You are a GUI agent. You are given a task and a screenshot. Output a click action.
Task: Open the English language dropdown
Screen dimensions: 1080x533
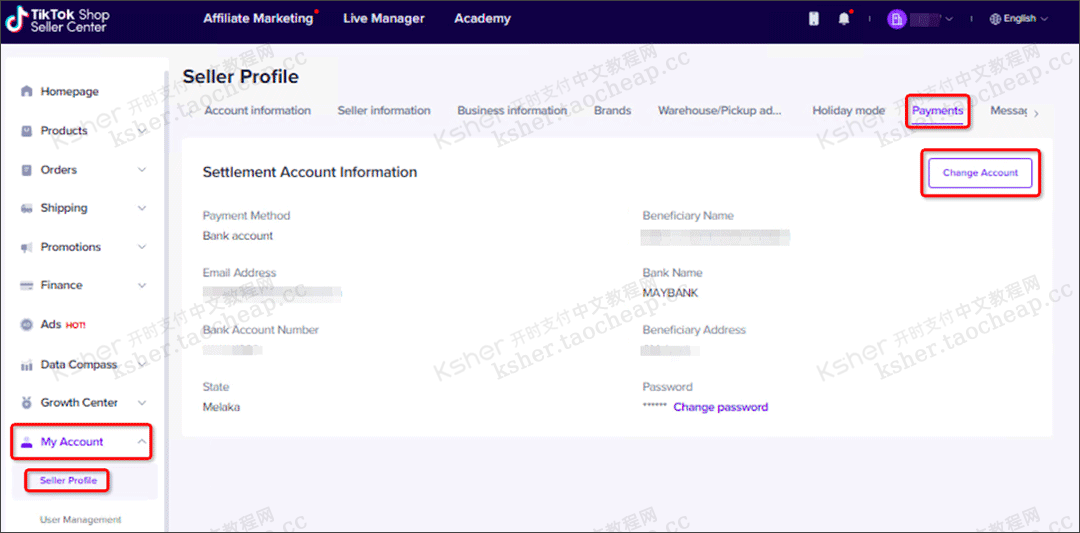[x=1019, y=19]
